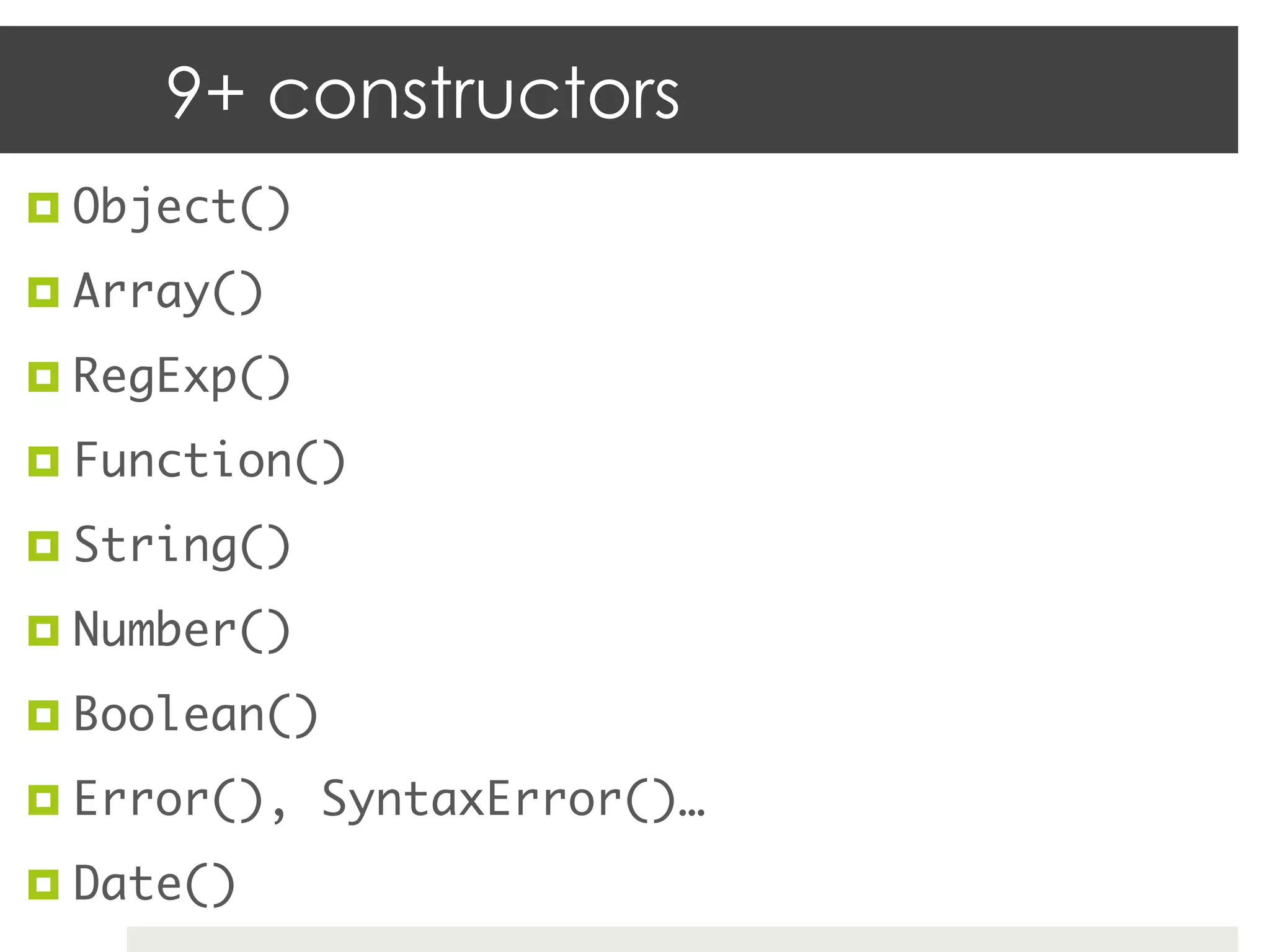1270x952 pixels.
Task: Click the square bullet before Number()
Action: pos(43,630)
